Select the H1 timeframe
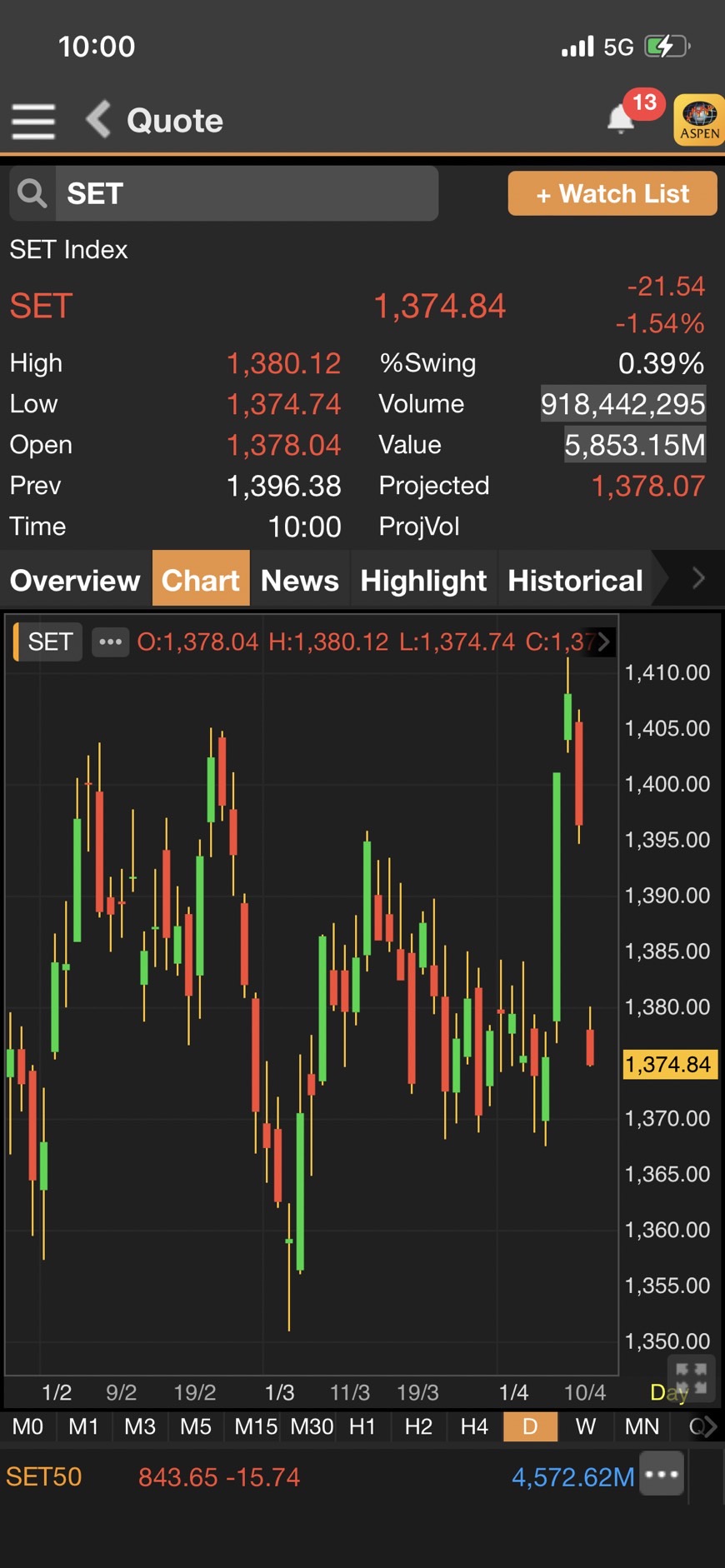Image resolution: width=725 pixels, height=1568 pixels. coord(362,1426)
